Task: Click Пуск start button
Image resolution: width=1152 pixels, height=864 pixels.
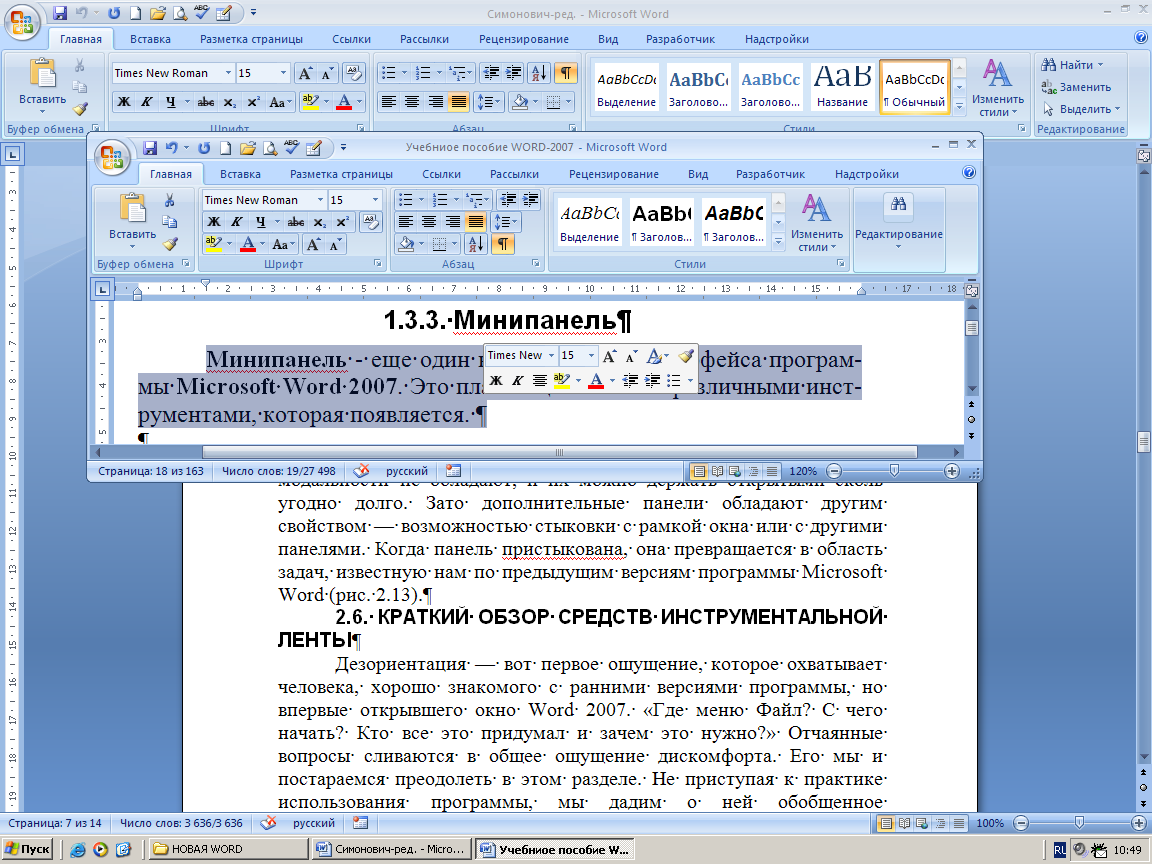Action: [x=28, y=849]
